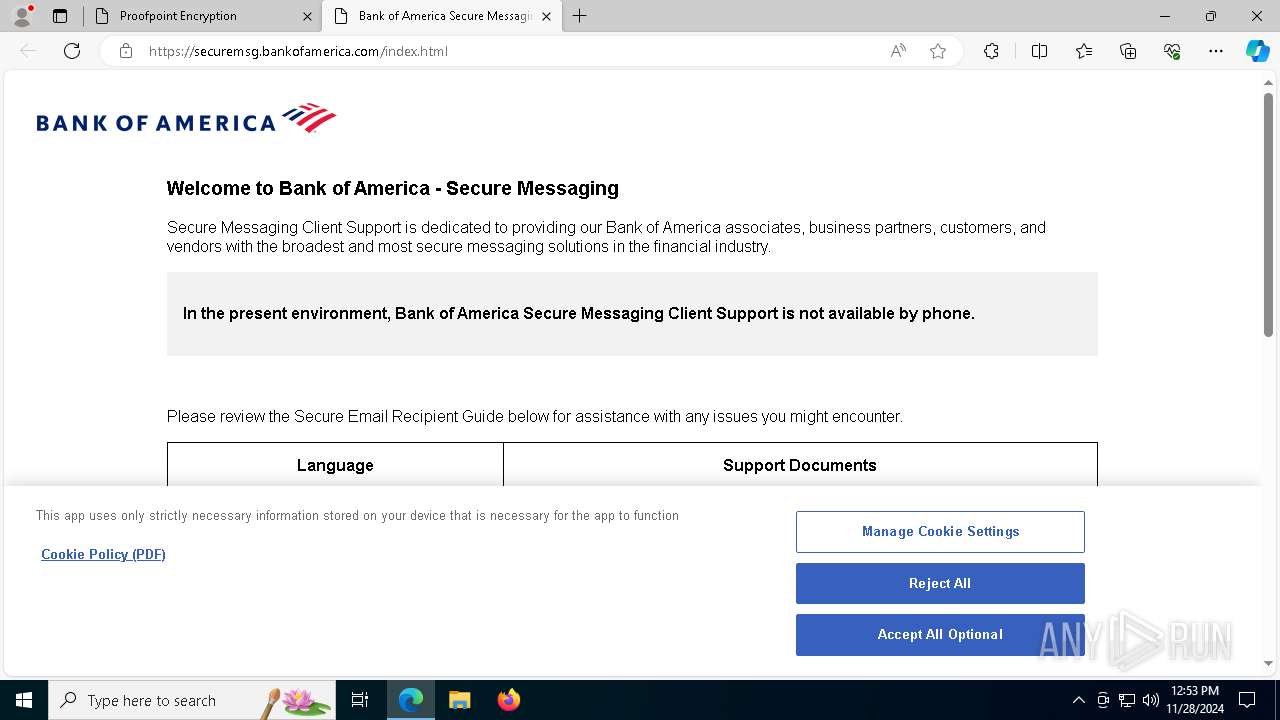Minimize the Edge browser window
The image size is (1280, 720).
(x=1165, y=16)
